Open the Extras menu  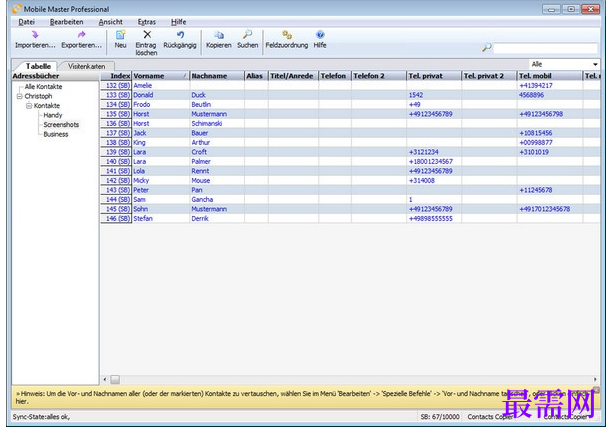[x=146, y=21]
